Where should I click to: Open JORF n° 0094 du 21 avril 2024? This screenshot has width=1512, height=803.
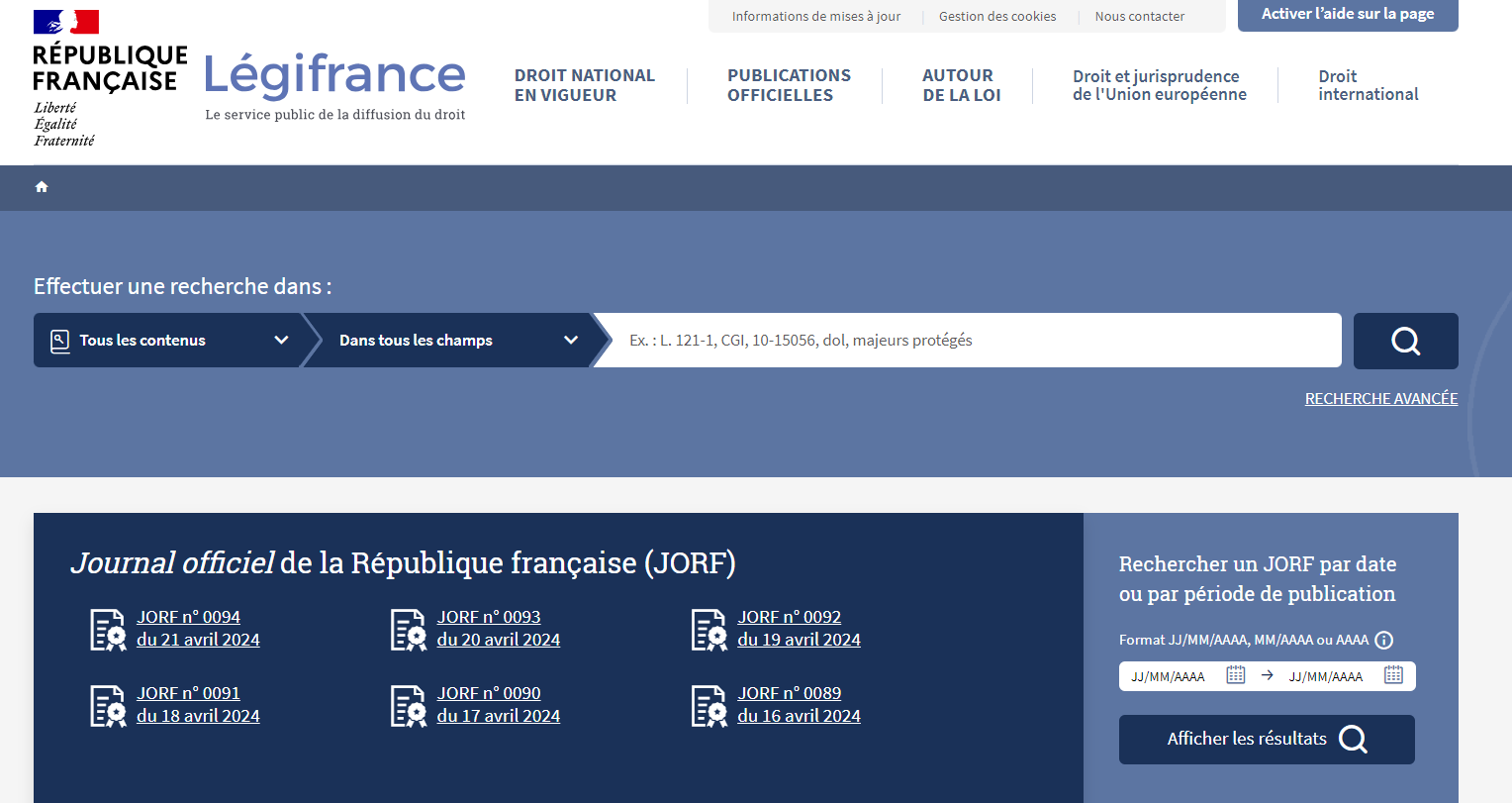click(198, 629)
